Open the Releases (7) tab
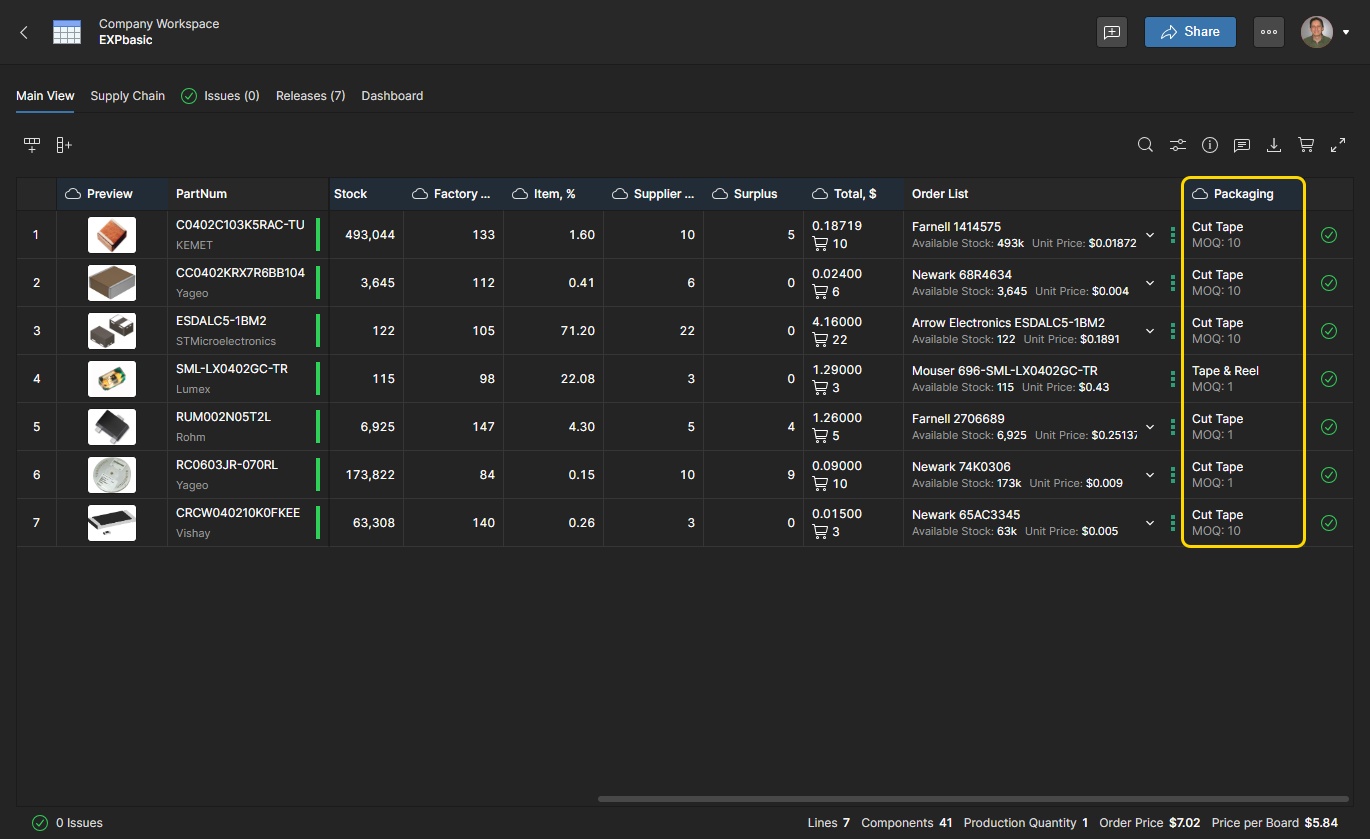Image resolution: width=1370 pixels, height=839 pixels. (x=310, y=96)
